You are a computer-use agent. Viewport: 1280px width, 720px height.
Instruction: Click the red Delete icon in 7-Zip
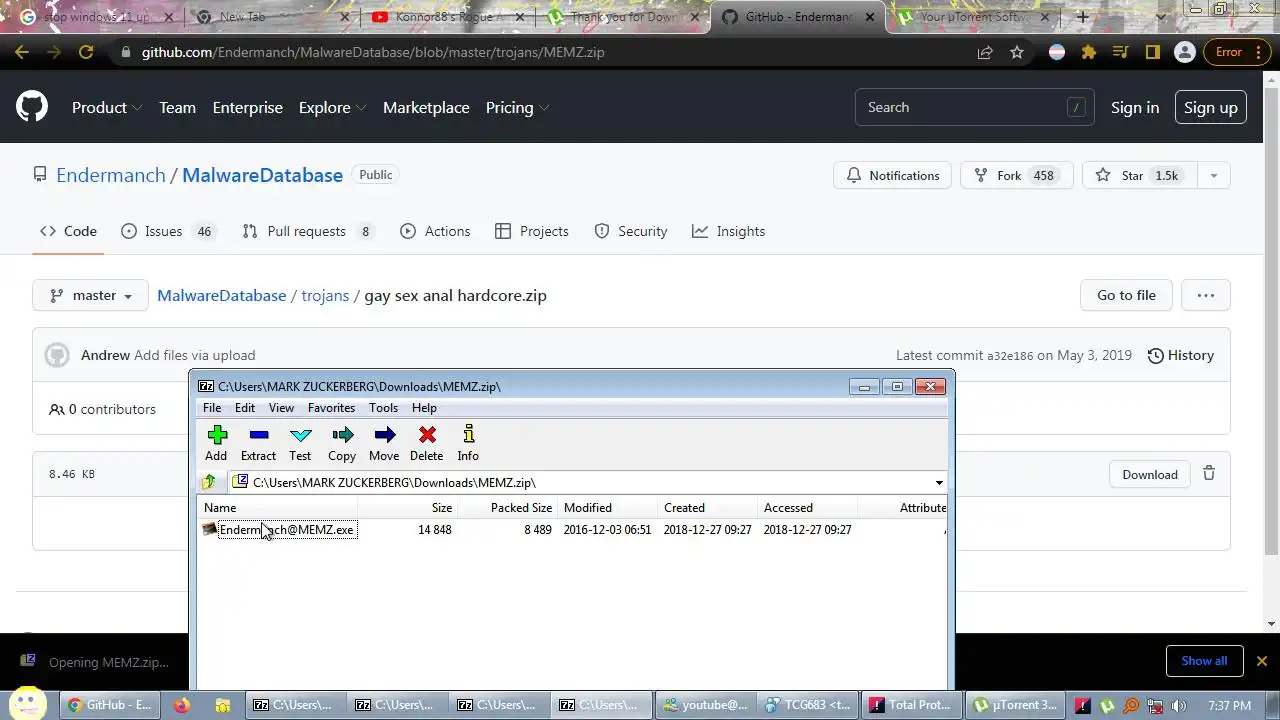point(427,435)
